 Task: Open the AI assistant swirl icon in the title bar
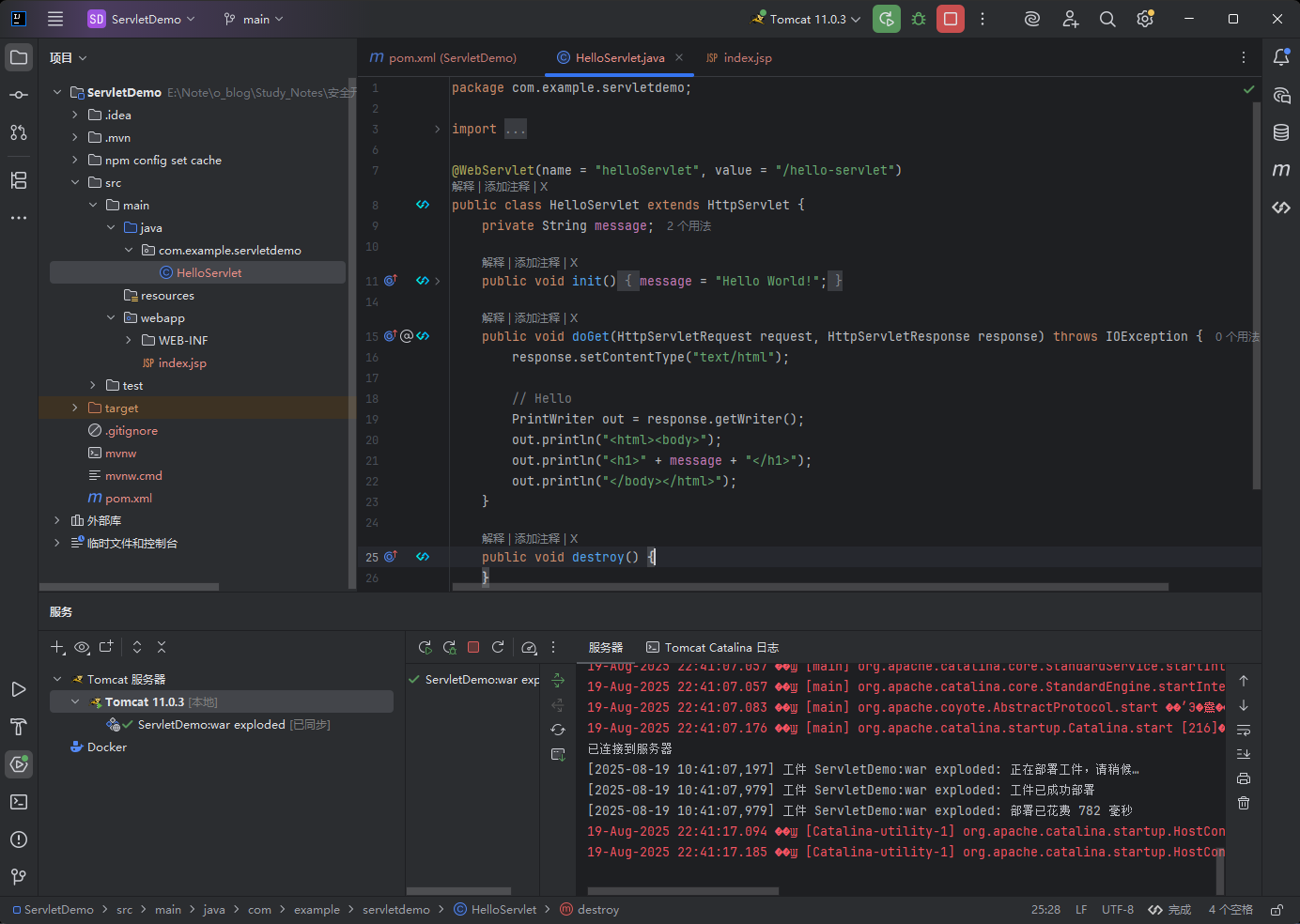pos(1032,19)
